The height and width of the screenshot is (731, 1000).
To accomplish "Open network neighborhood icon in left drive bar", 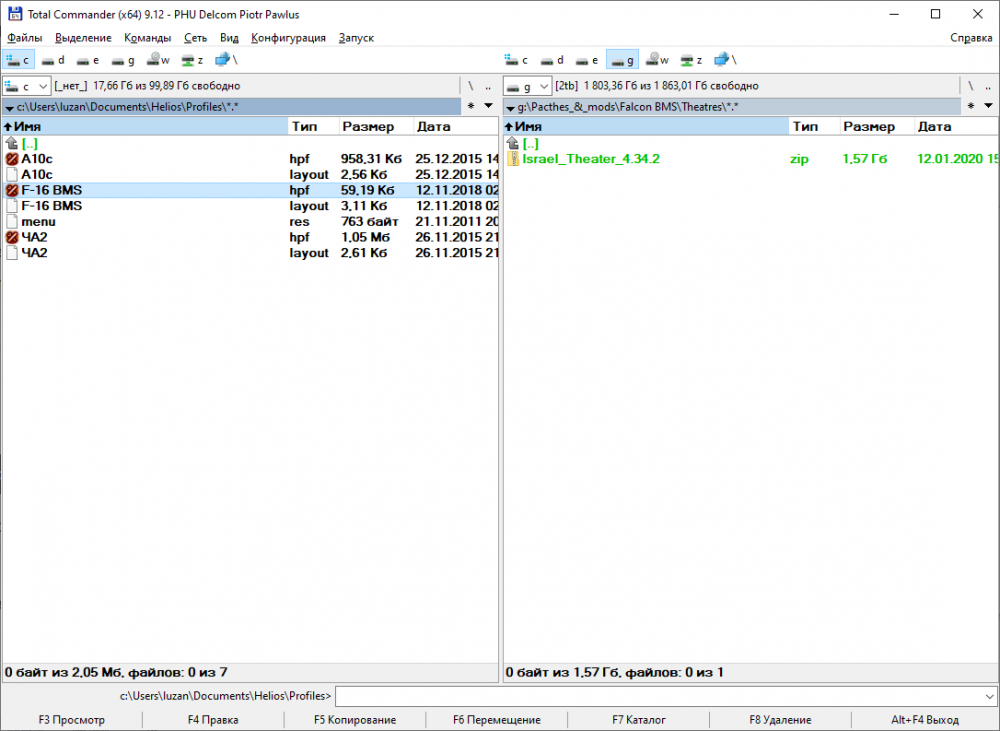I will click(224, 60).
